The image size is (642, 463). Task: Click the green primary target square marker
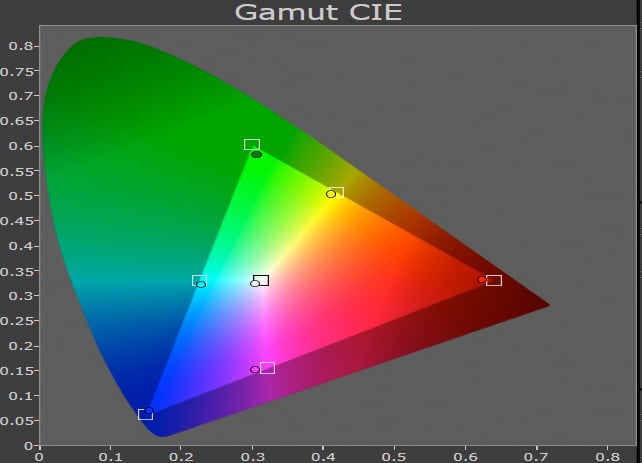(x=252, y=145)
